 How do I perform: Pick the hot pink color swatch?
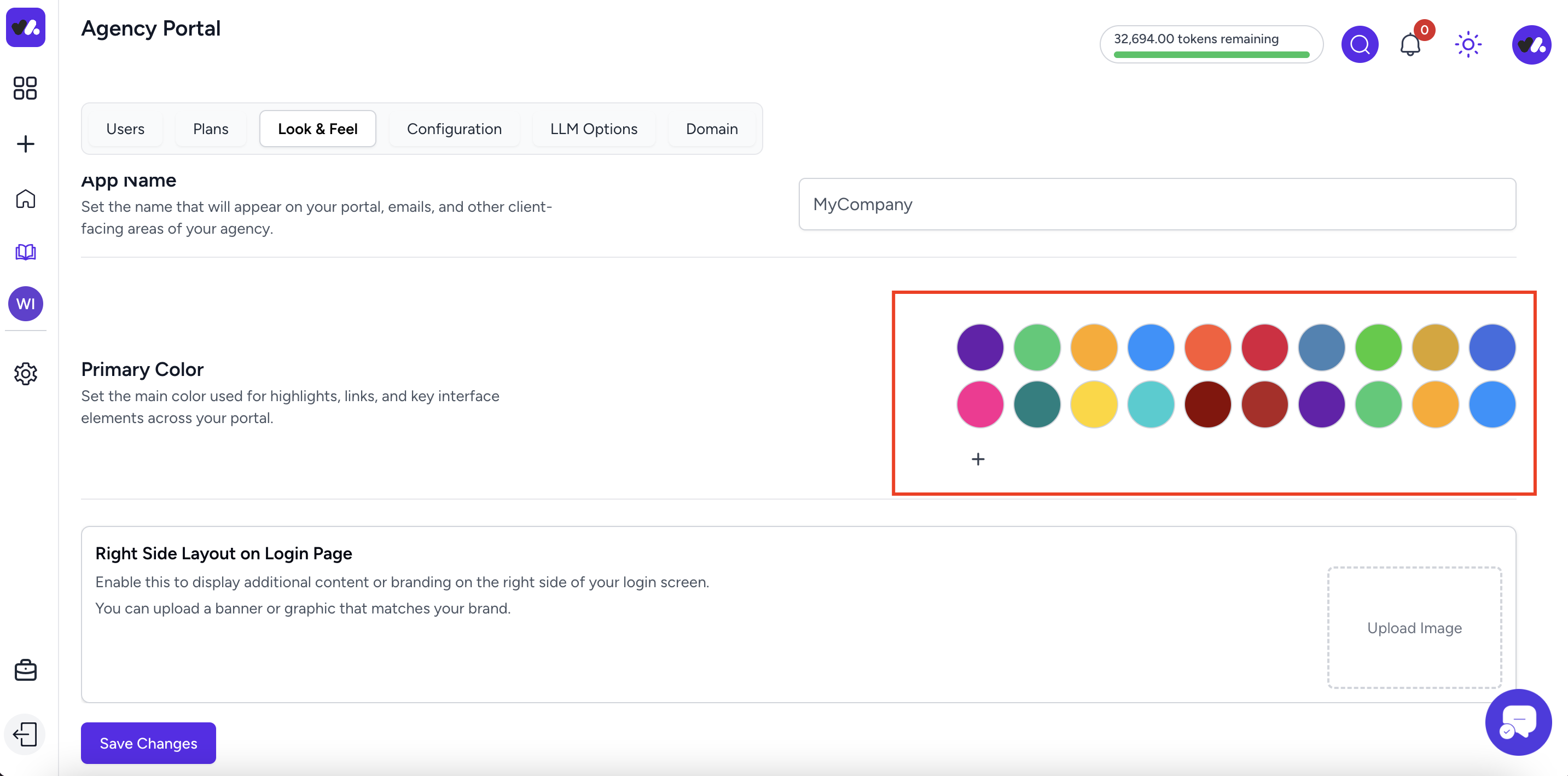[980, 405]
